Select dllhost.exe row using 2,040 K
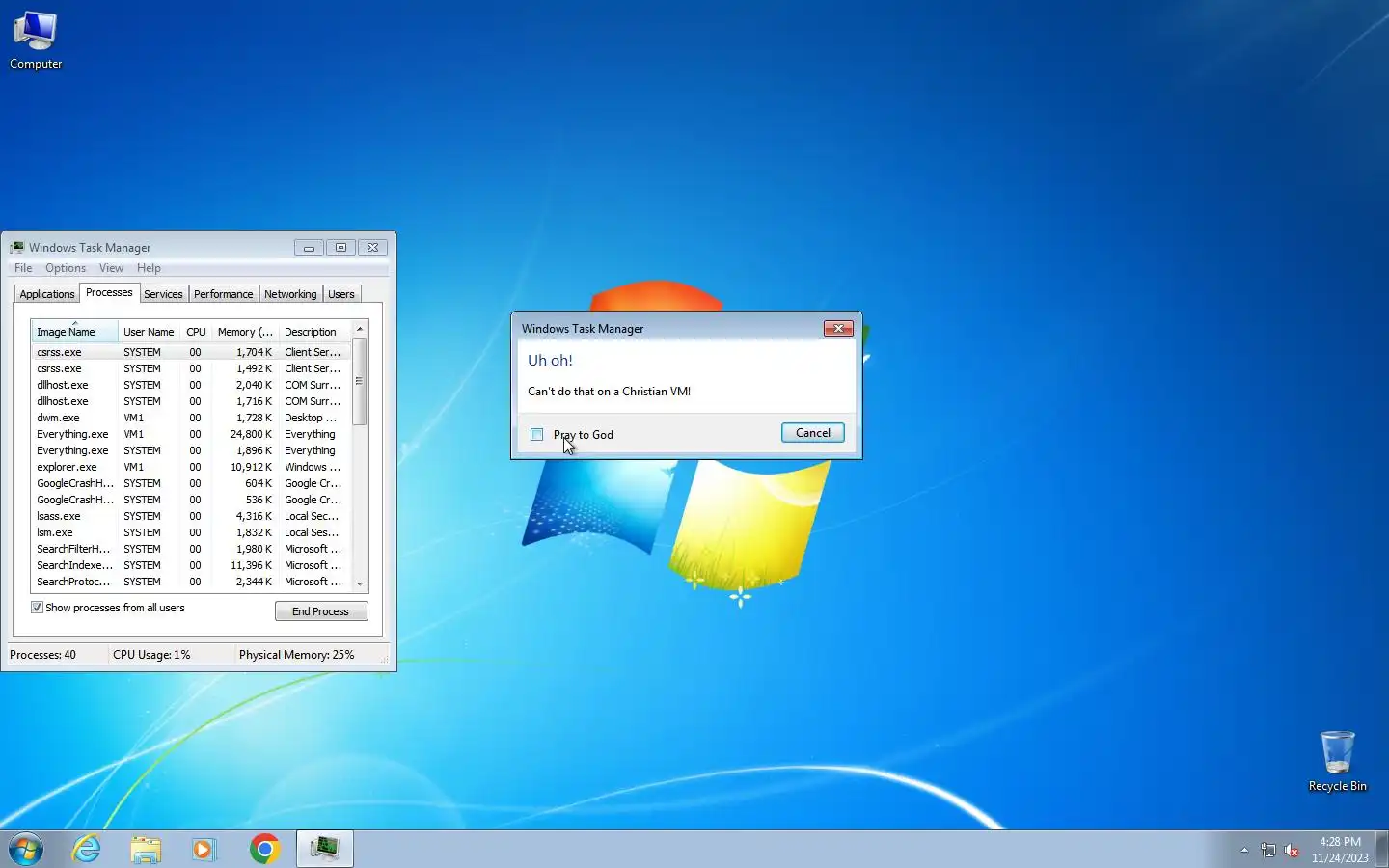Image resolution: width=1389 pixels, height=868 pixels. tap(191, 385)
